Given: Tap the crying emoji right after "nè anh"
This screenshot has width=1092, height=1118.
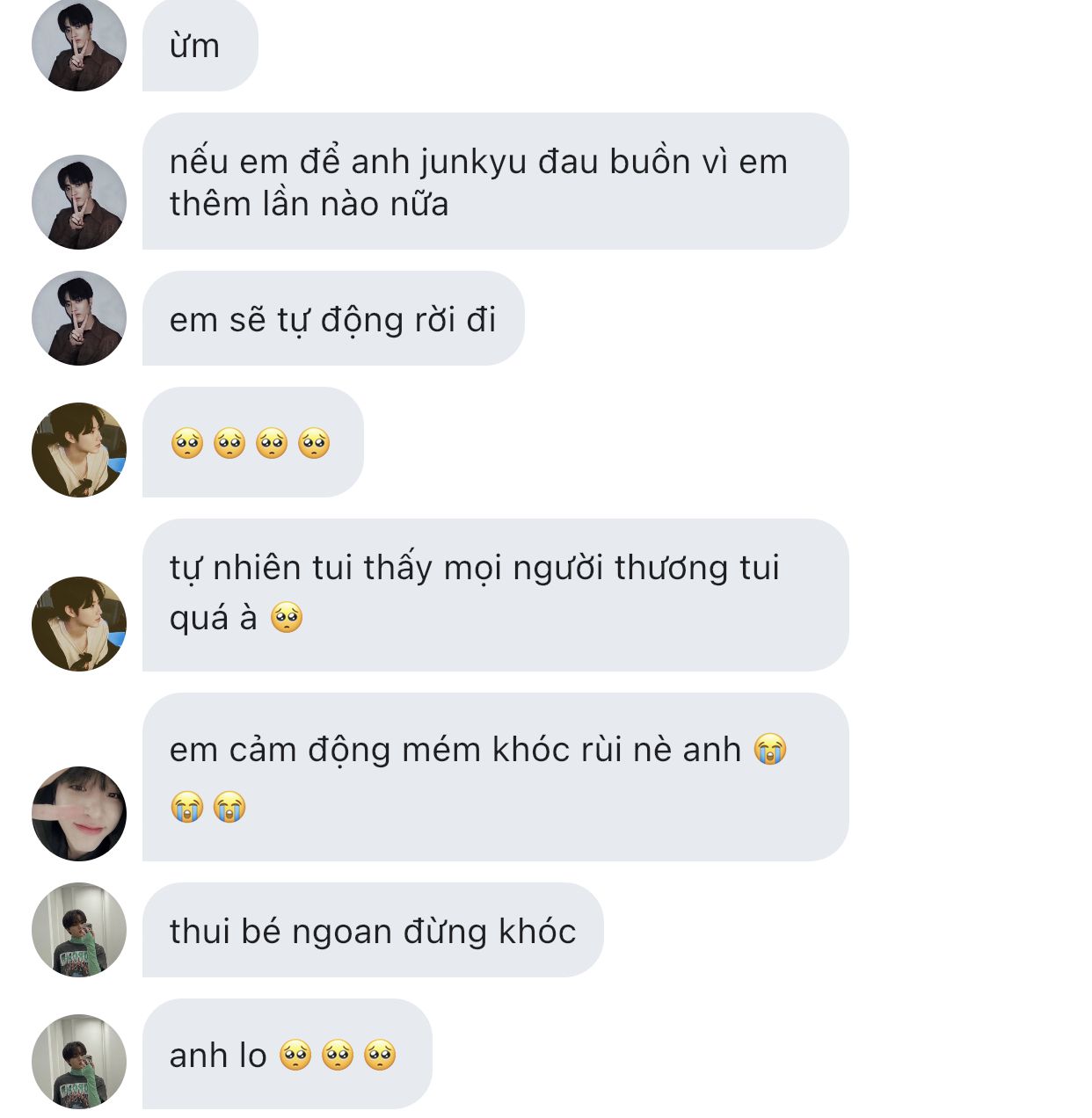Looking at the screenshot, I should click(770, 749).
